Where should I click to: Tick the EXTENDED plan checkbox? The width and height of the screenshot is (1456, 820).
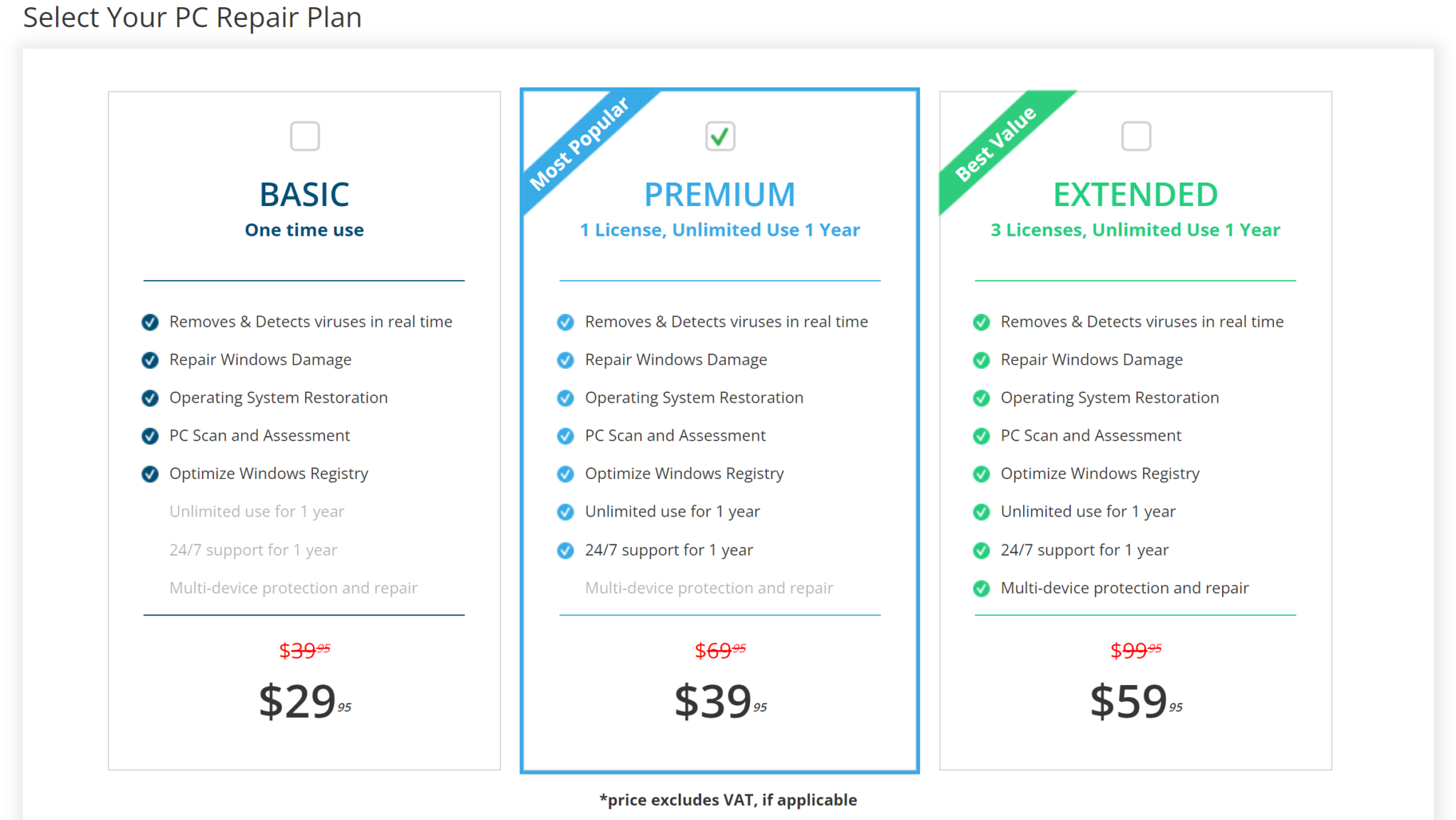click(1136, 136)
